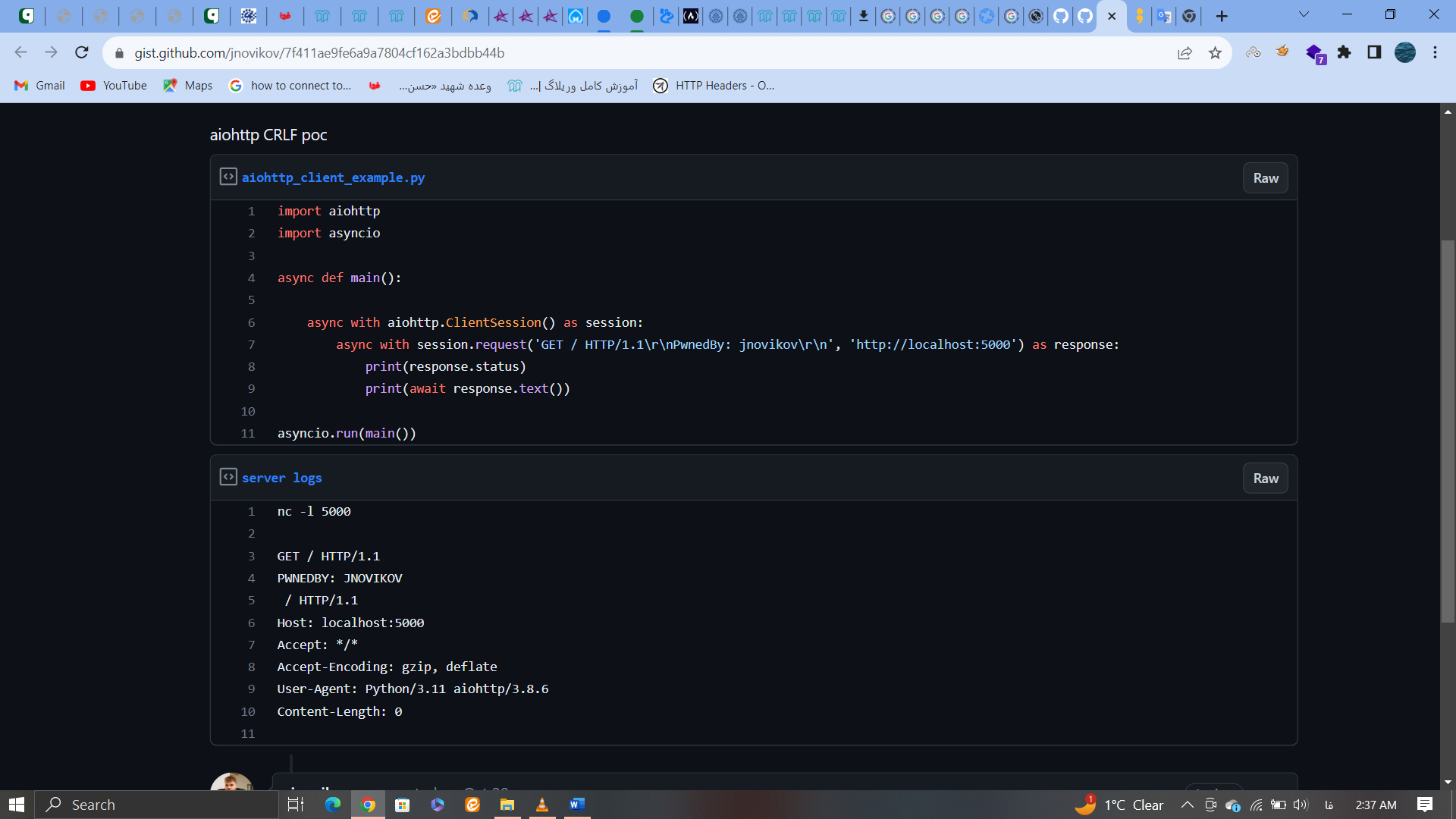Click the orange bird extension icon

[1282, 52]
